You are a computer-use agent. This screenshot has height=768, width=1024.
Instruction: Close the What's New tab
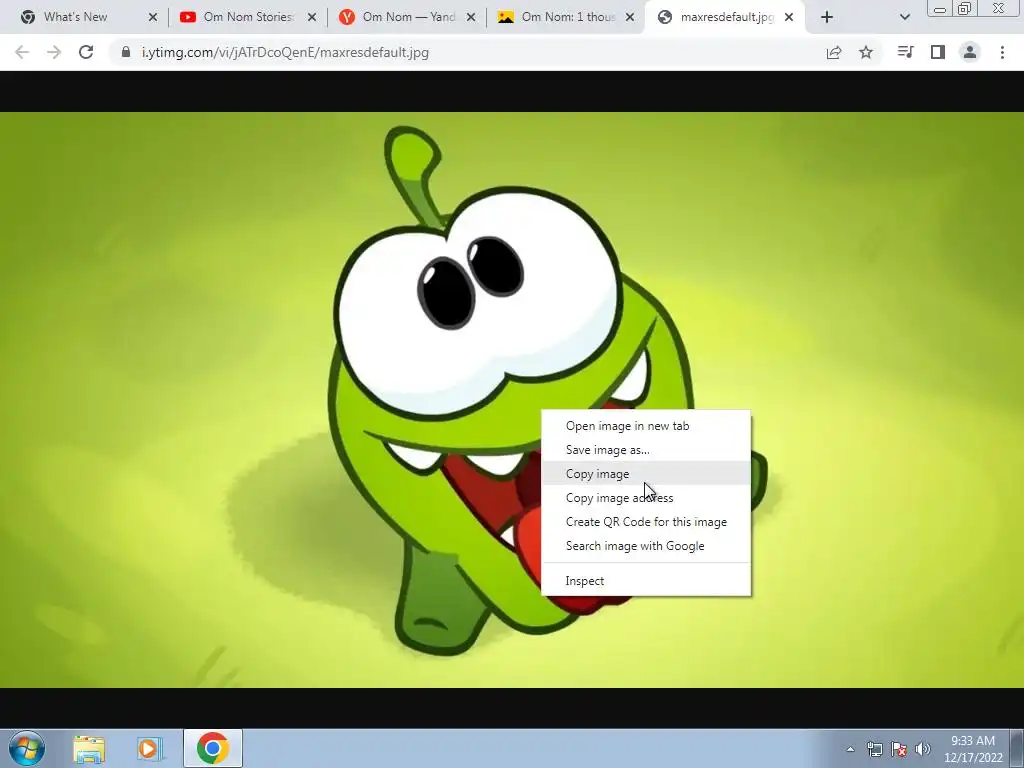(x=153, y=17)
